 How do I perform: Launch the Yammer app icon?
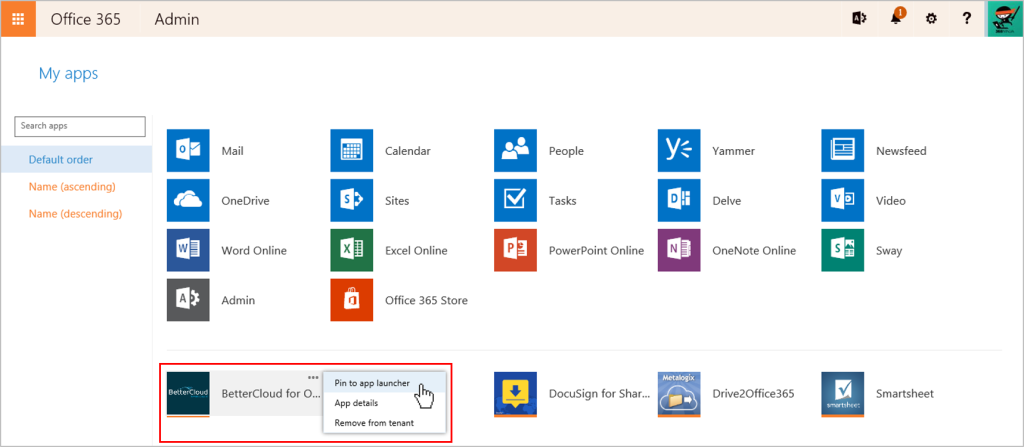tap(679, 151)
